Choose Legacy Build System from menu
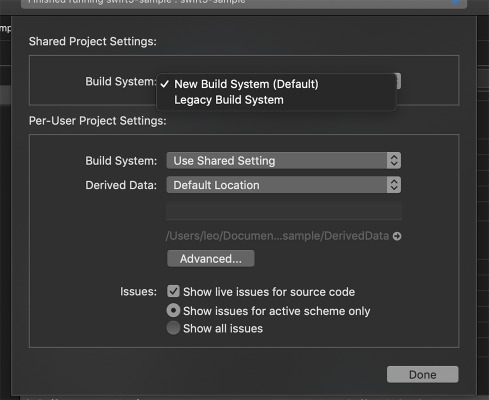The height and width of the screenshot is (400, 489). point(276,100)
